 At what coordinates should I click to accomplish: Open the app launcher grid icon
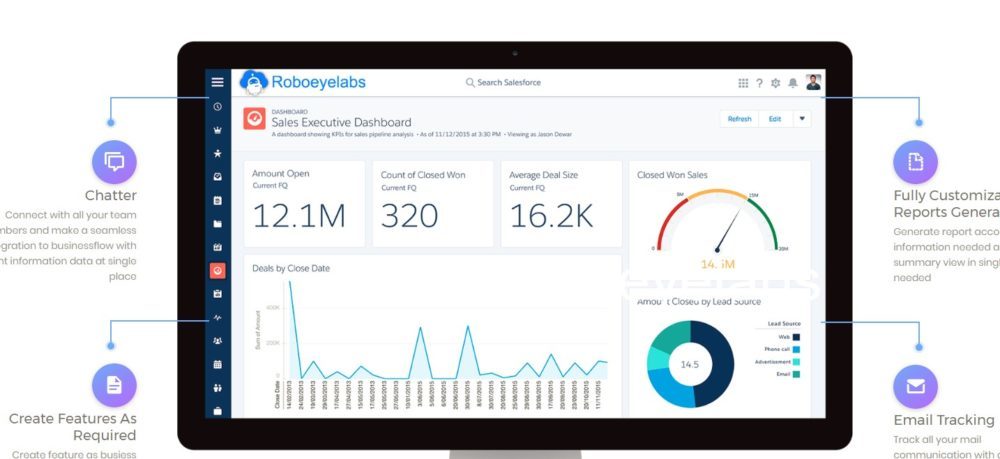point(743,83)
